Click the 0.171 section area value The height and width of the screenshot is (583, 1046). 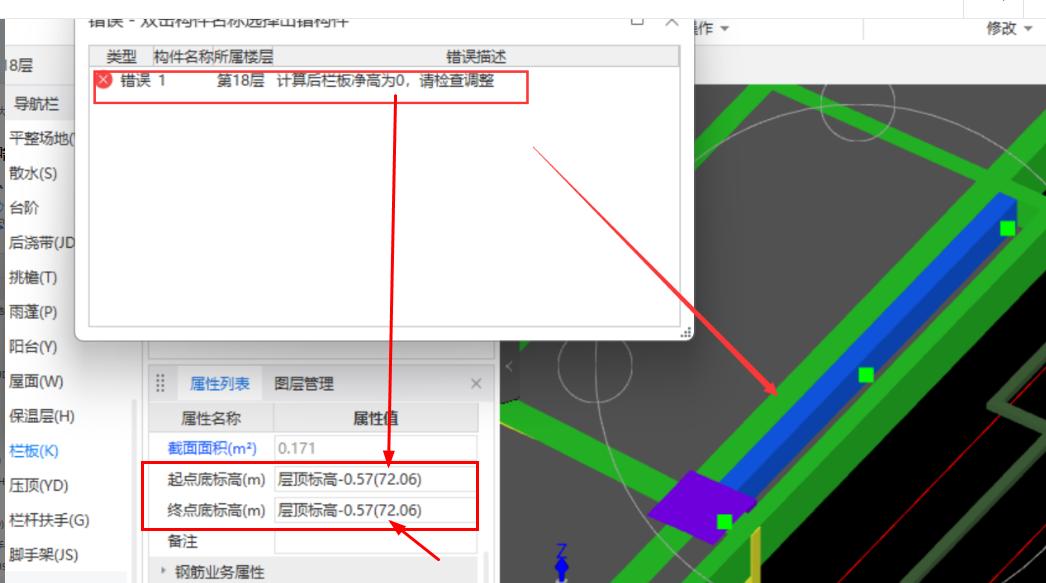click(376, 448)
